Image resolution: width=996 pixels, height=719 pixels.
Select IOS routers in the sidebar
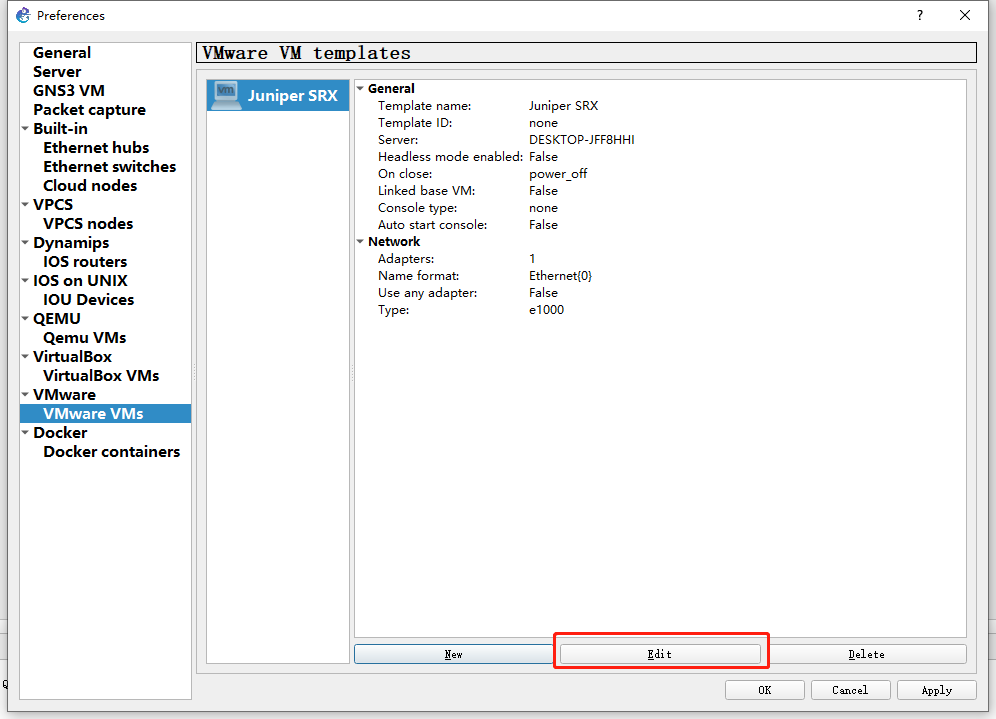click(x=85, y=262)
